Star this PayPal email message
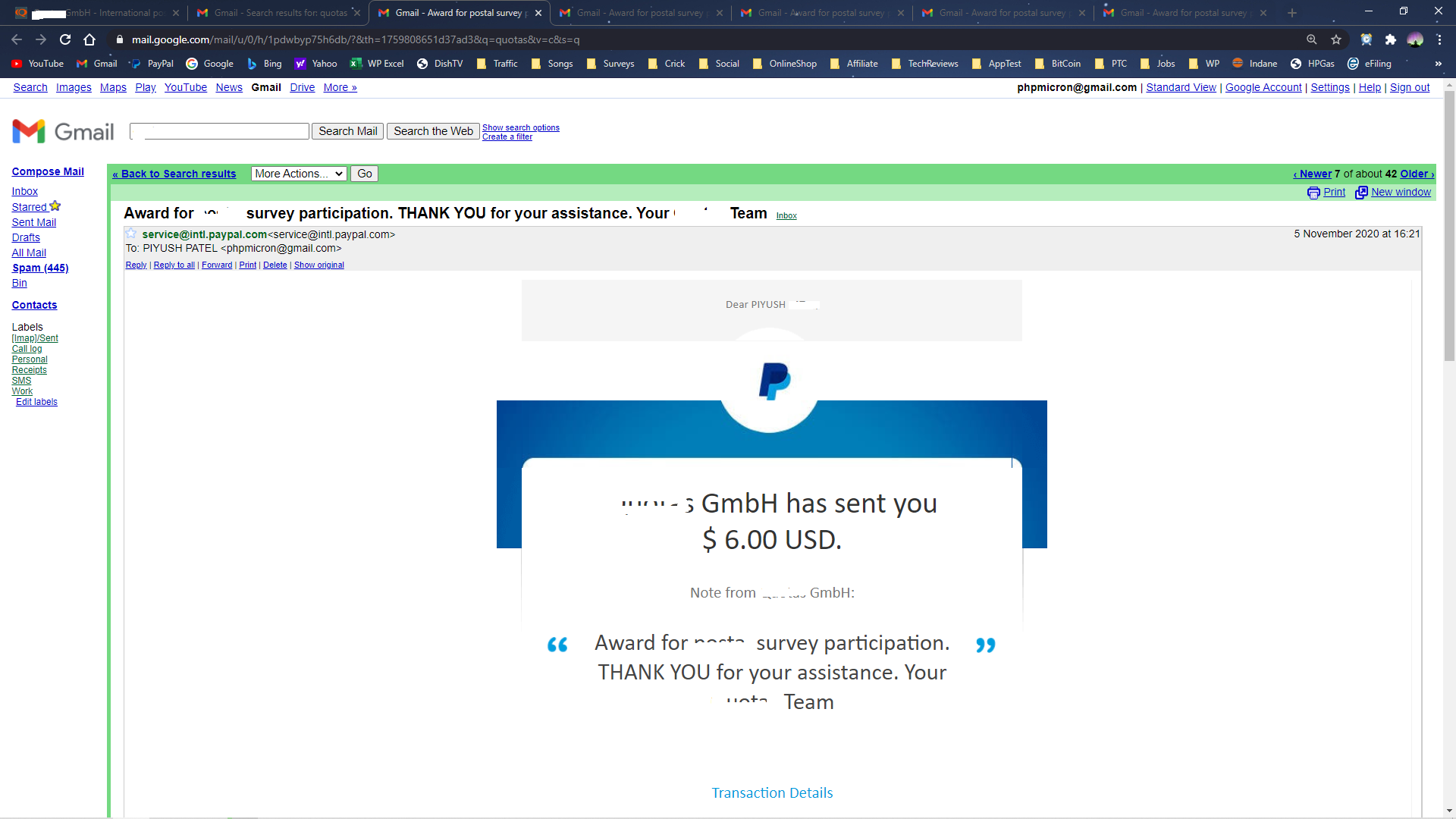 point(131,234)
